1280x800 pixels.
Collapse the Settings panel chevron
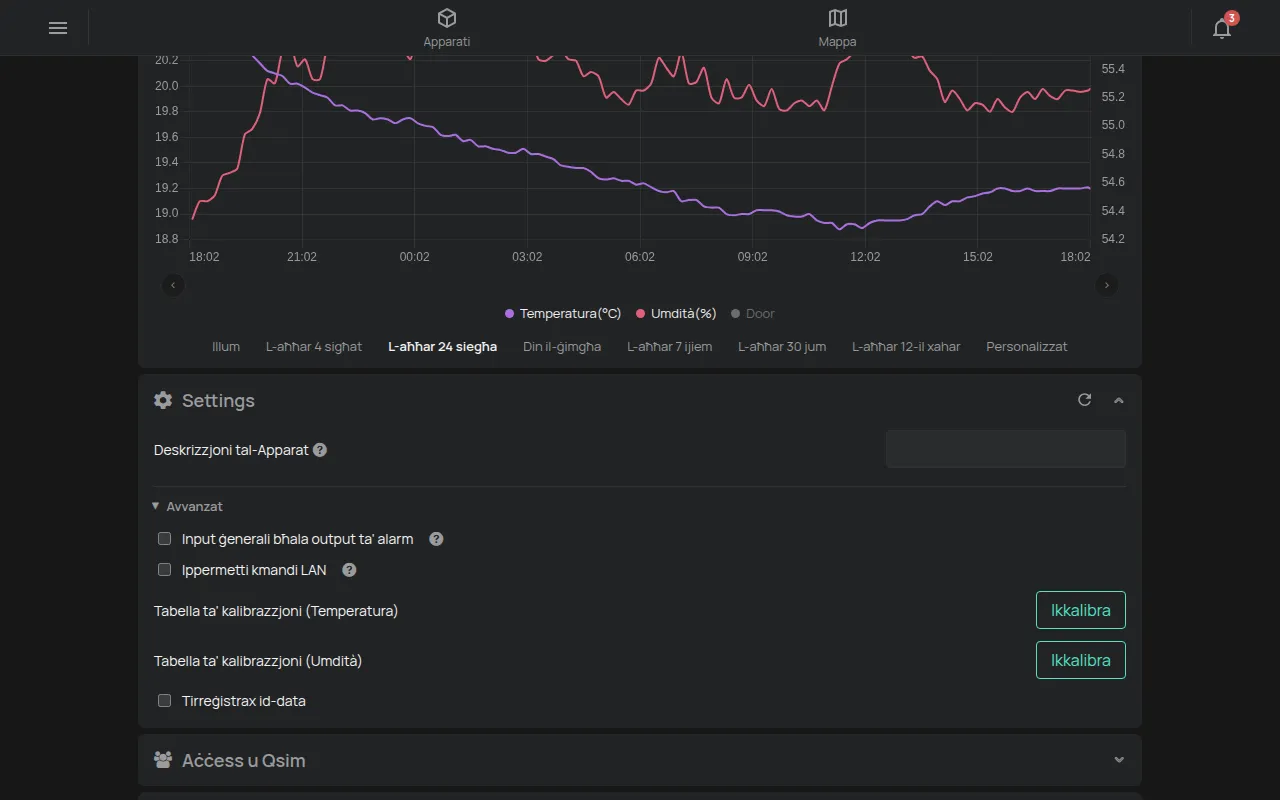(x=1119, y=400)
